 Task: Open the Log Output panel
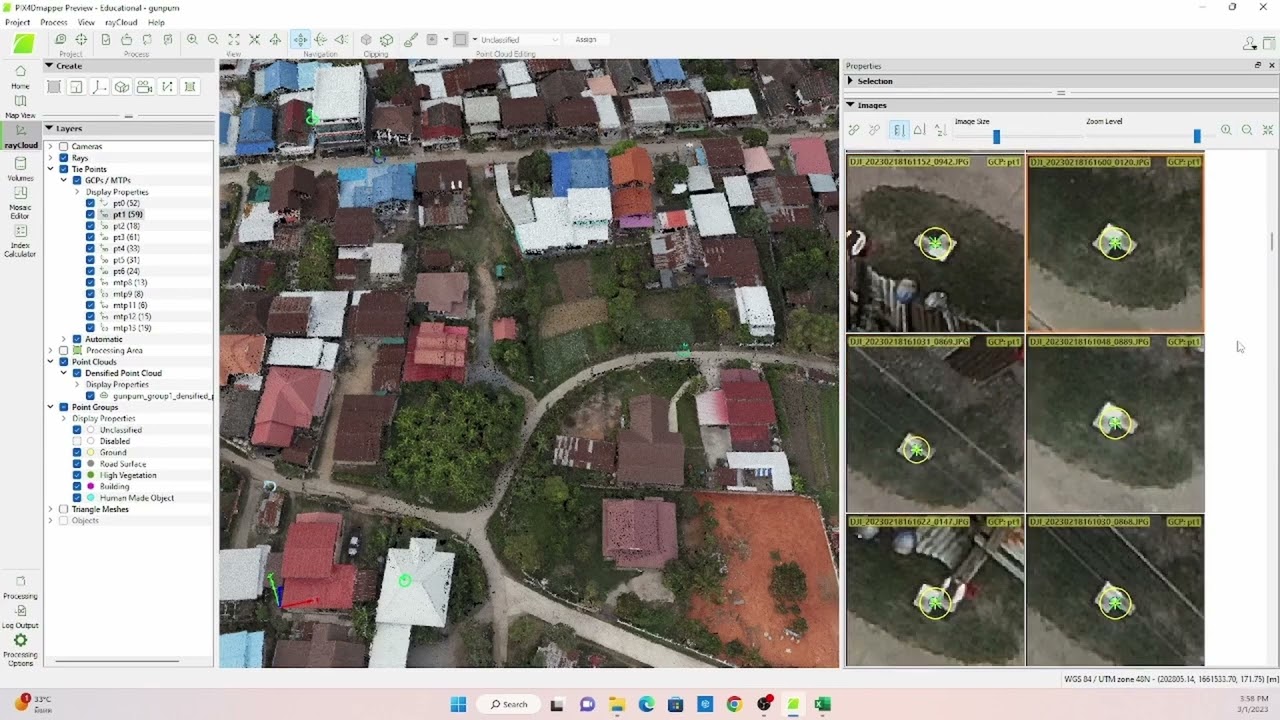pos(20,617)
